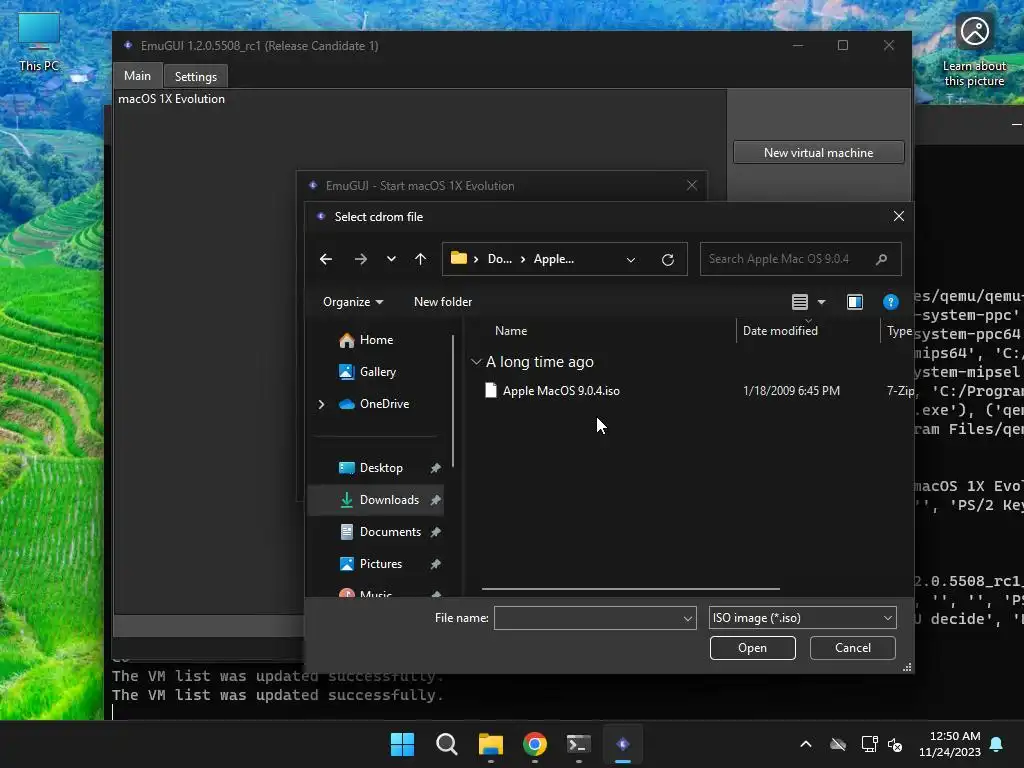Create a New folder
Viewport: 1024px width, 768px height.
click(443, 302)
